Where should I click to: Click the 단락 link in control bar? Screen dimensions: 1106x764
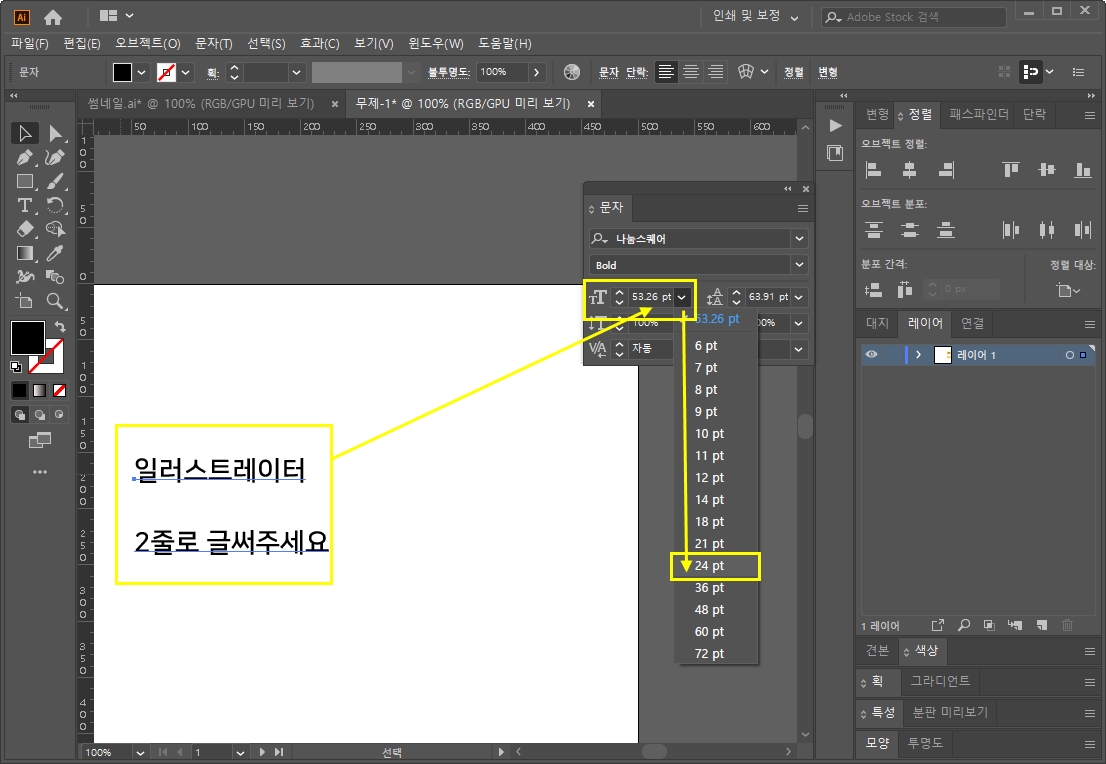[x=637, y=72]
